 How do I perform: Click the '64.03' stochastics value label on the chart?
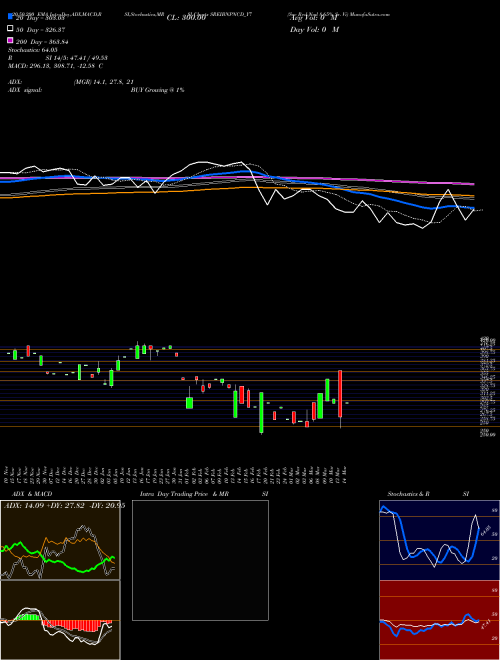[x=485, y=530]
